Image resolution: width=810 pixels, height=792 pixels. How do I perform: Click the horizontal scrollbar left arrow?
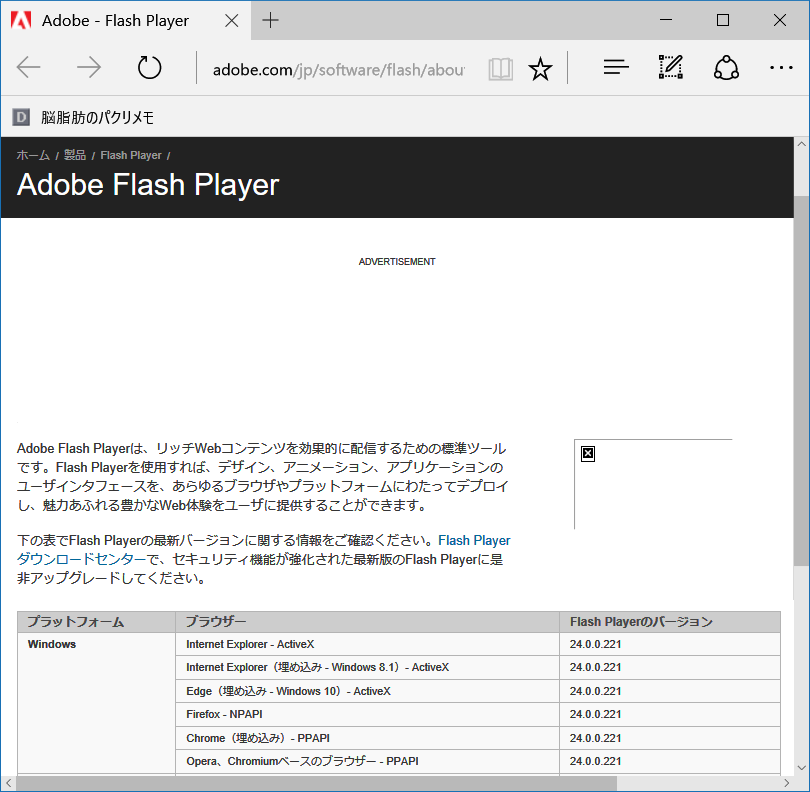[8, 783]
